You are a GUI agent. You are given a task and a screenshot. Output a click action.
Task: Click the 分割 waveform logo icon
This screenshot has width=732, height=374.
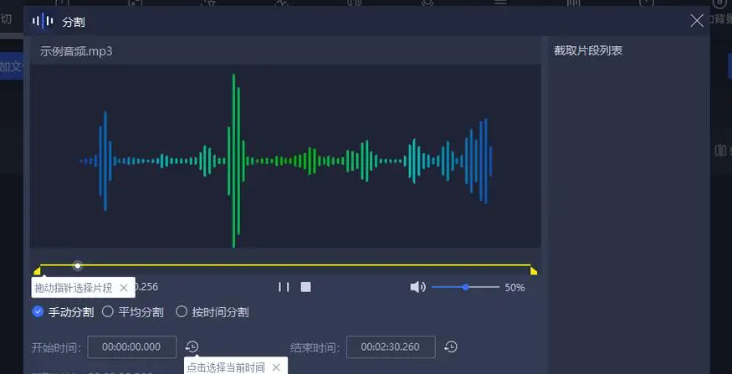tap(42, 21)
